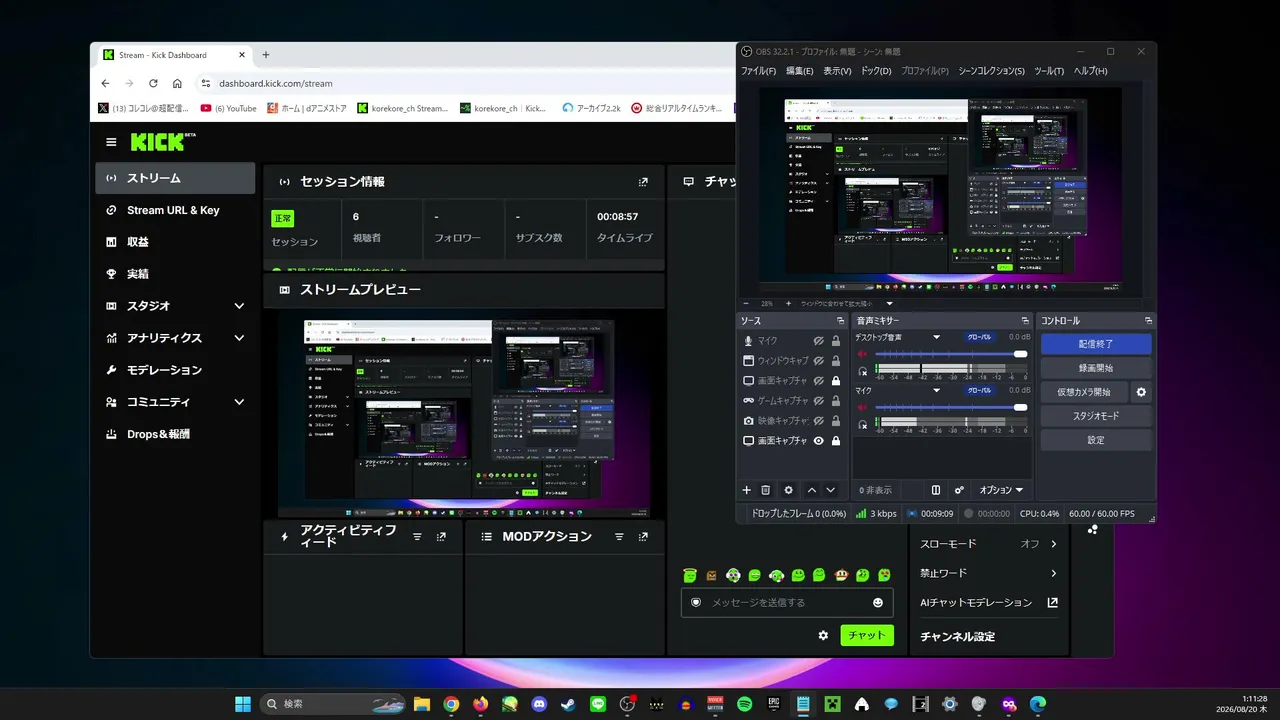This screenshot has width=1280, height=720.
Task: Toggle visibility of 映像キャプチャ source
Action: (818, 420)
